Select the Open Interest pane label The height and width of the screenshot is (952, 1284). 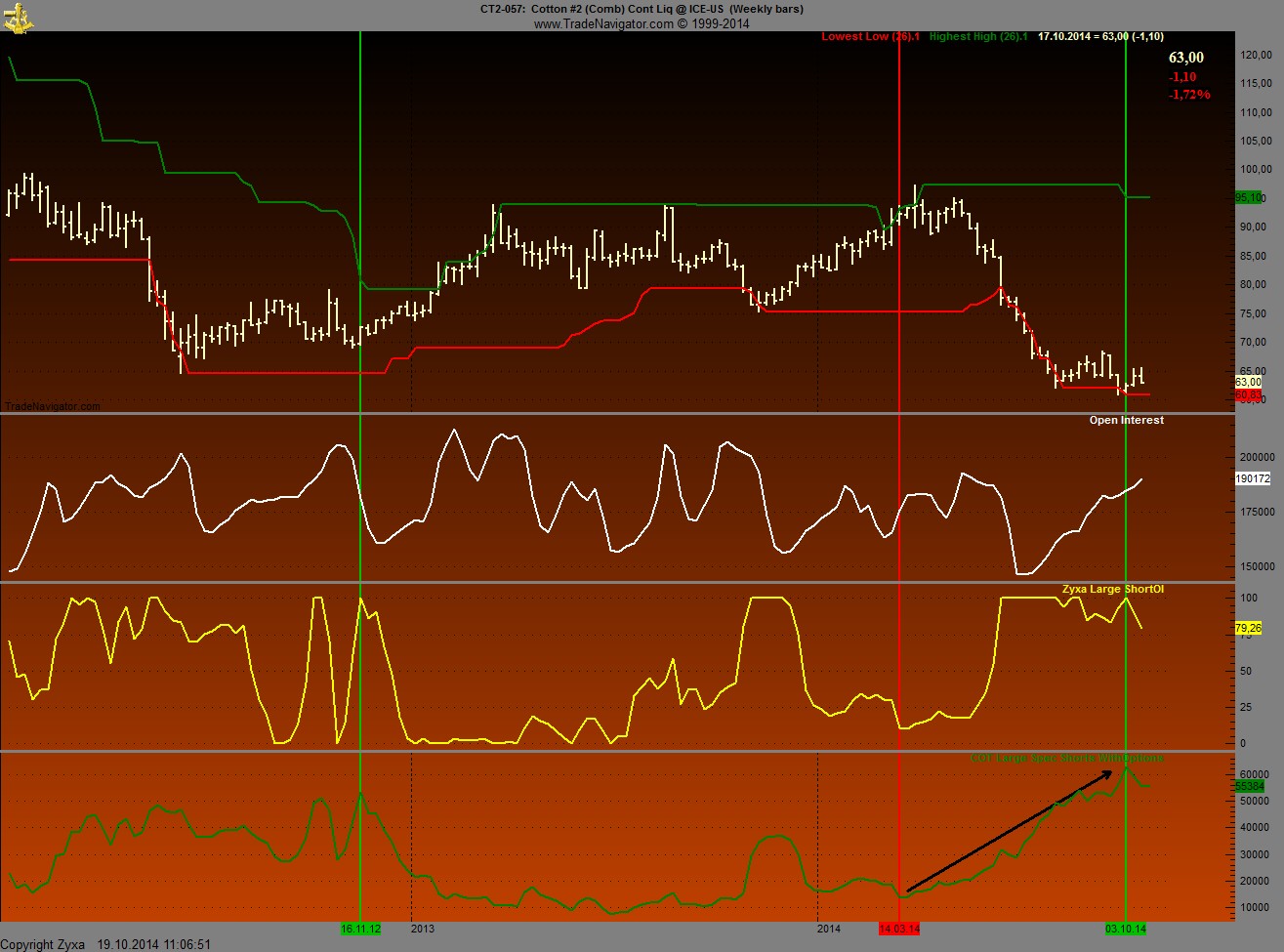point(1127,421)
